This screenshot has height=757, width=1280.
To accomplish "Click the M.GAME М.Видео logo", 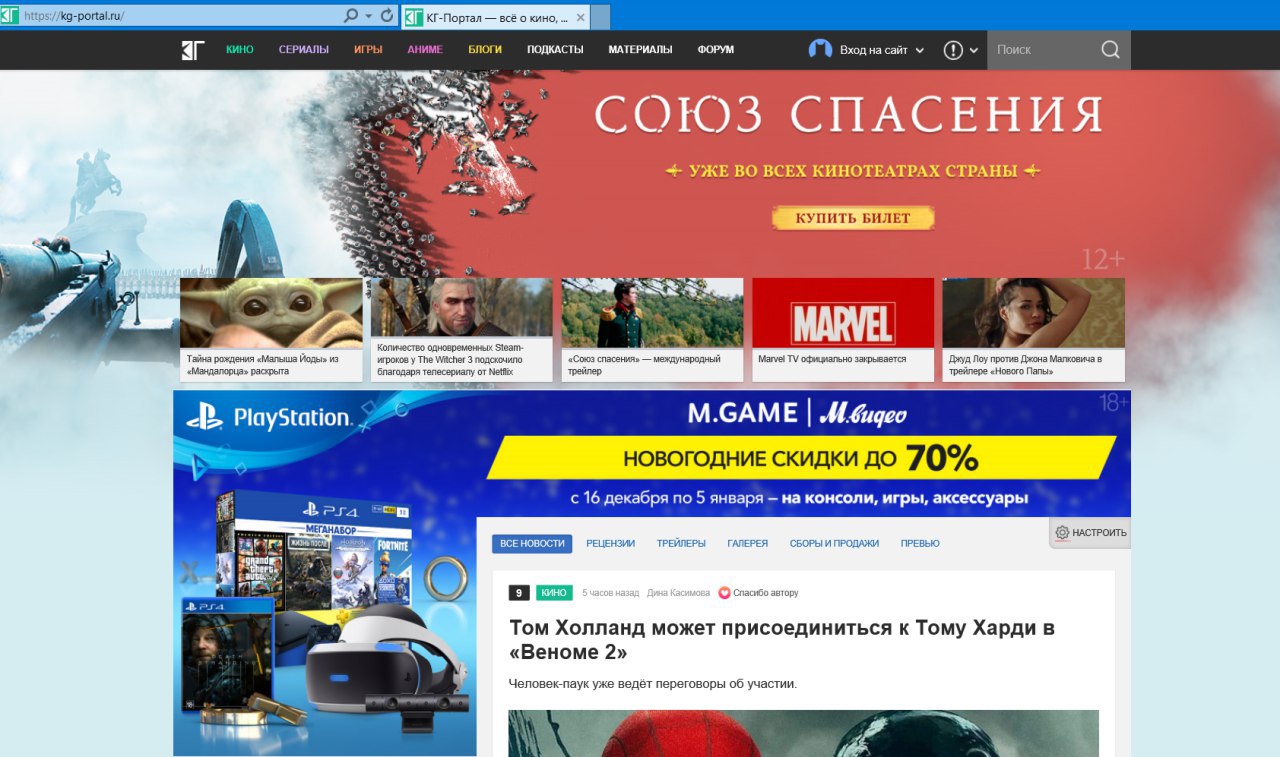I will (797, 413).
